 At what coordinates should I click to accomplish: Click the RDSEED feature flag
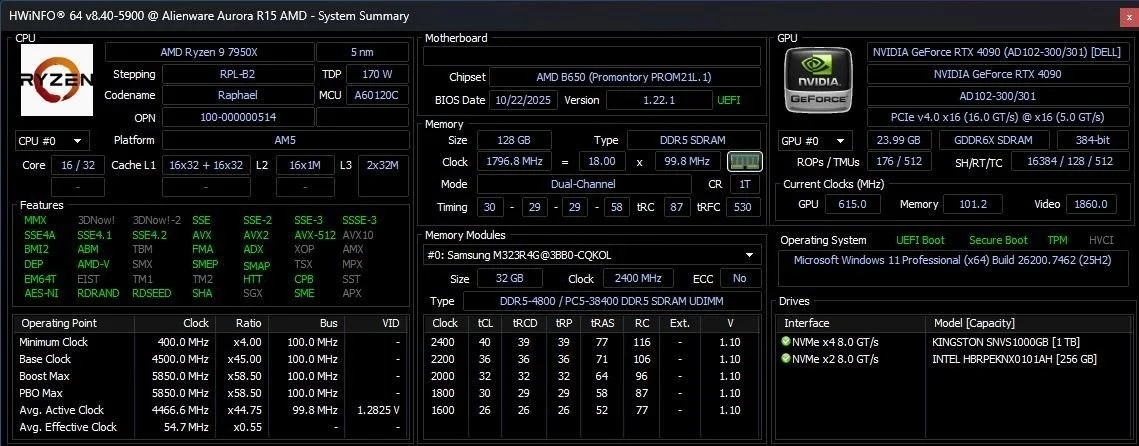point(151,293)
